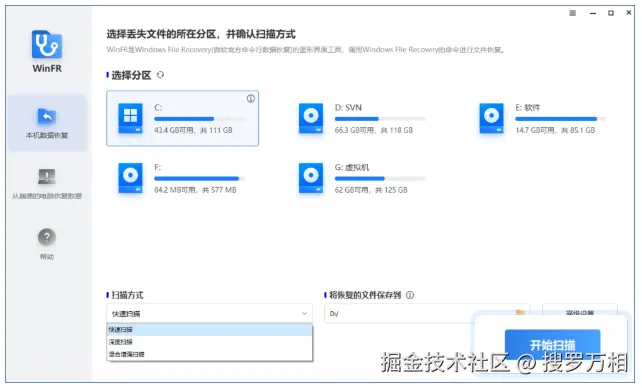Close the WinFR window
The width and height of the screenshot is (642, 388).
(x=629, y=13)
